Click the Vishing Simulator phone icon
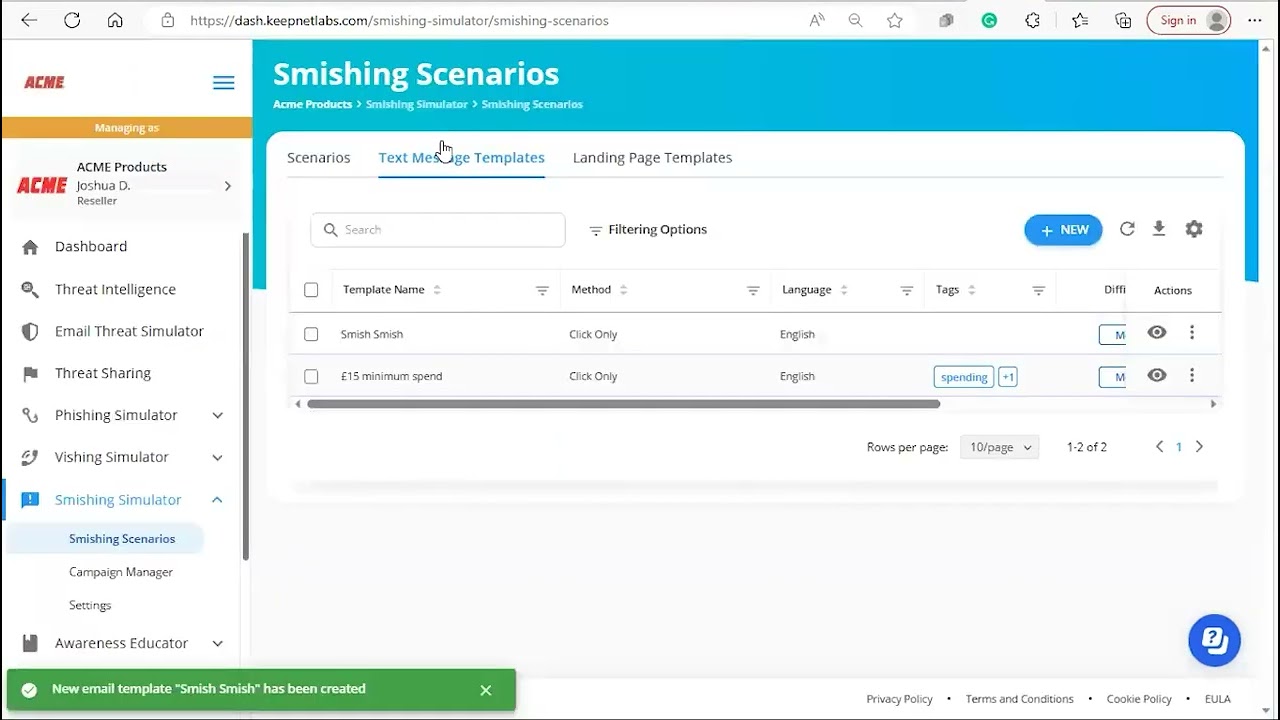 click(30, 457)
